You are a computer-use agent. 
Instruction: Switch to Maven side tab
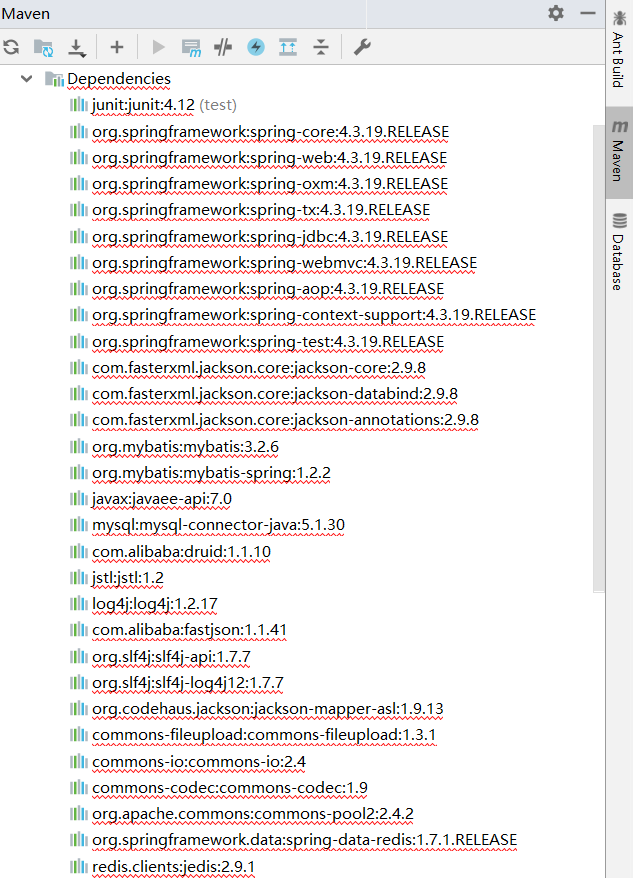point(619,151)
